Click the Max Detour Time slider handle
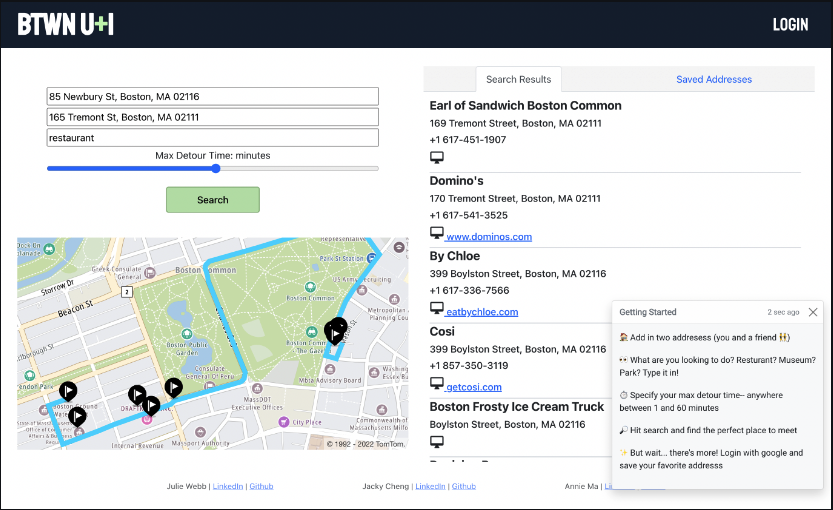This screenshot has height=510, width=833. click(x=216, y=169)
